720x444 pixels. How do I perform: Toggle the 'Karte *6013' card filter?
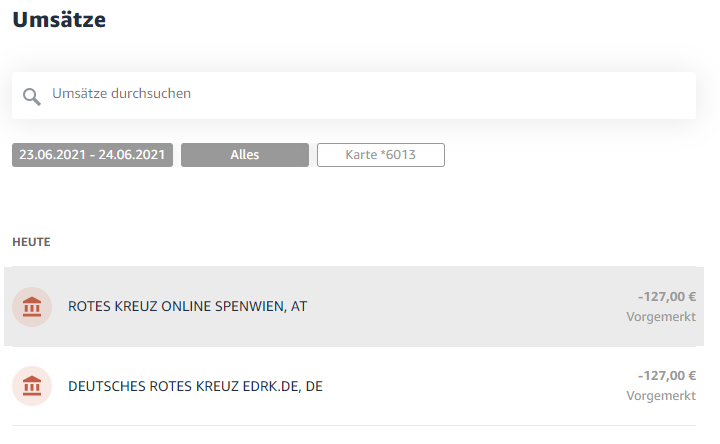381,155
